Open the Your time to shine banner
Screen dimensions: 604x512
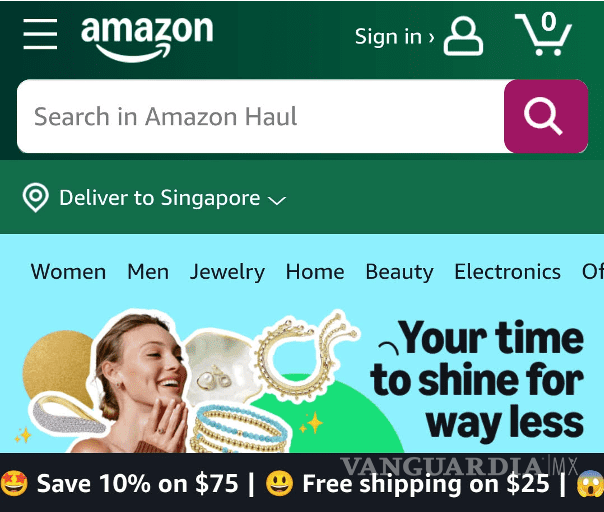pos(302,379)
